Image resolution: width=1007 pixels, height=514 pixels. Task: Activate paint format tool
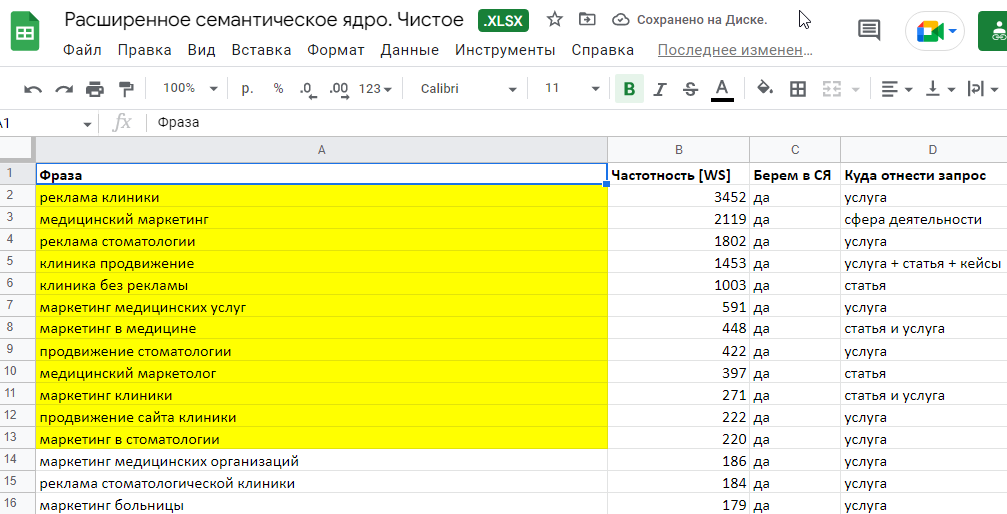[x=126, y=89]
